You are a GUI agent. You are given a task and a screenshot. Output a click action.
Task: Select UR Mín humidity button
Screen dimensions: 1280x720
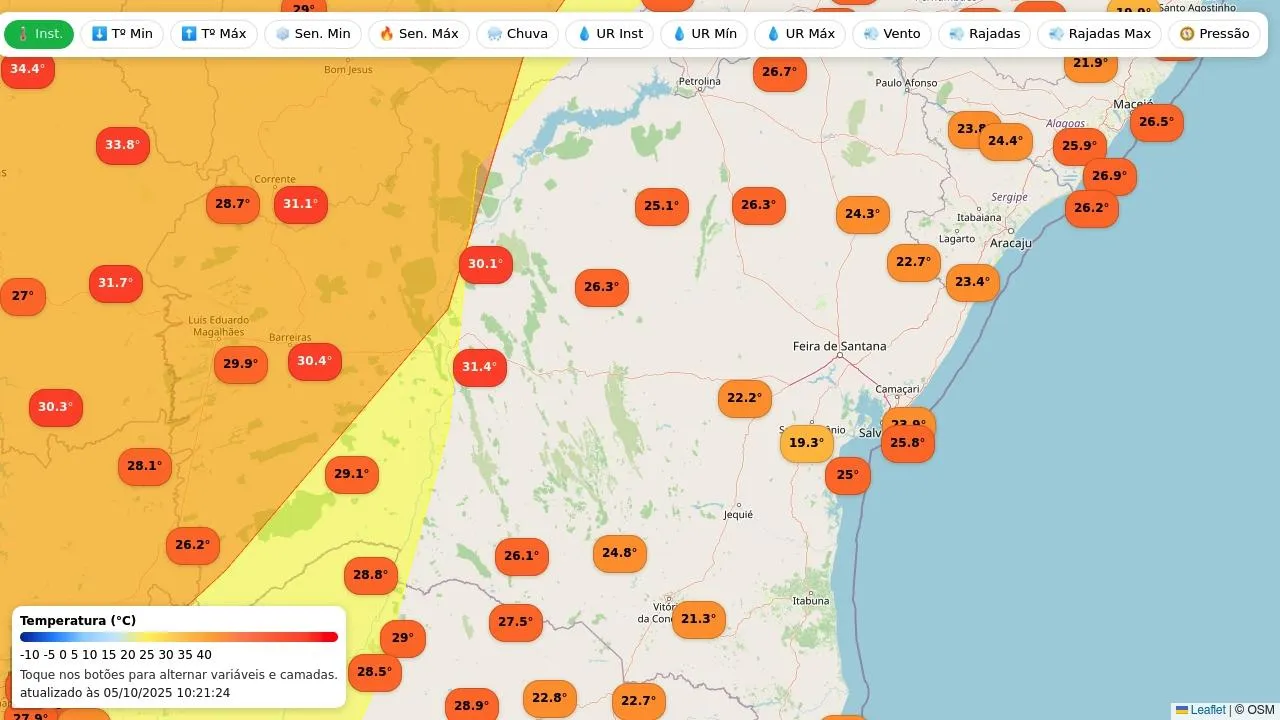tap(704, 34)
